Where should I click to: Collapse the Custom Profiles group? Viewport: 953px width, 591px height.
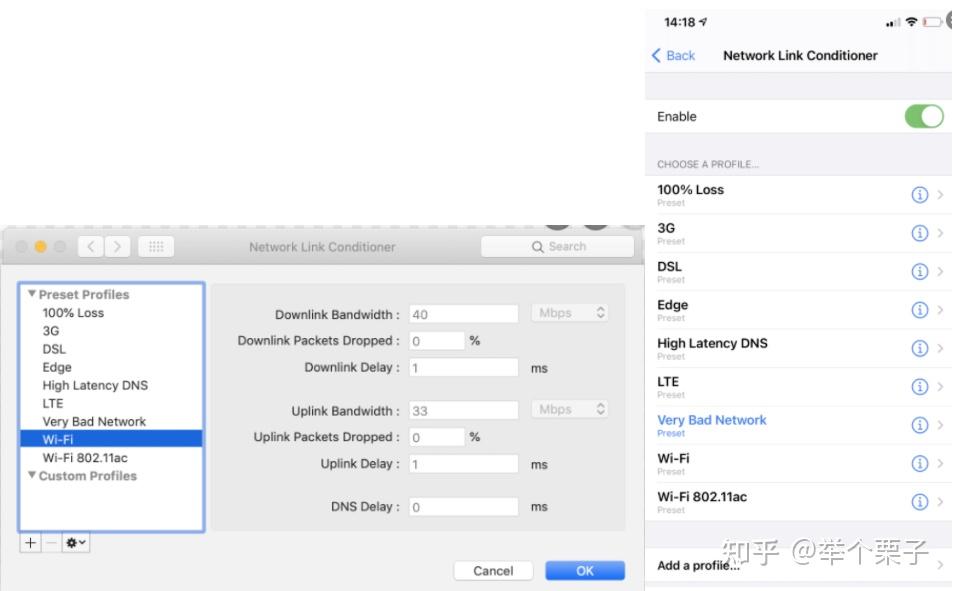(x=32, y=476)
